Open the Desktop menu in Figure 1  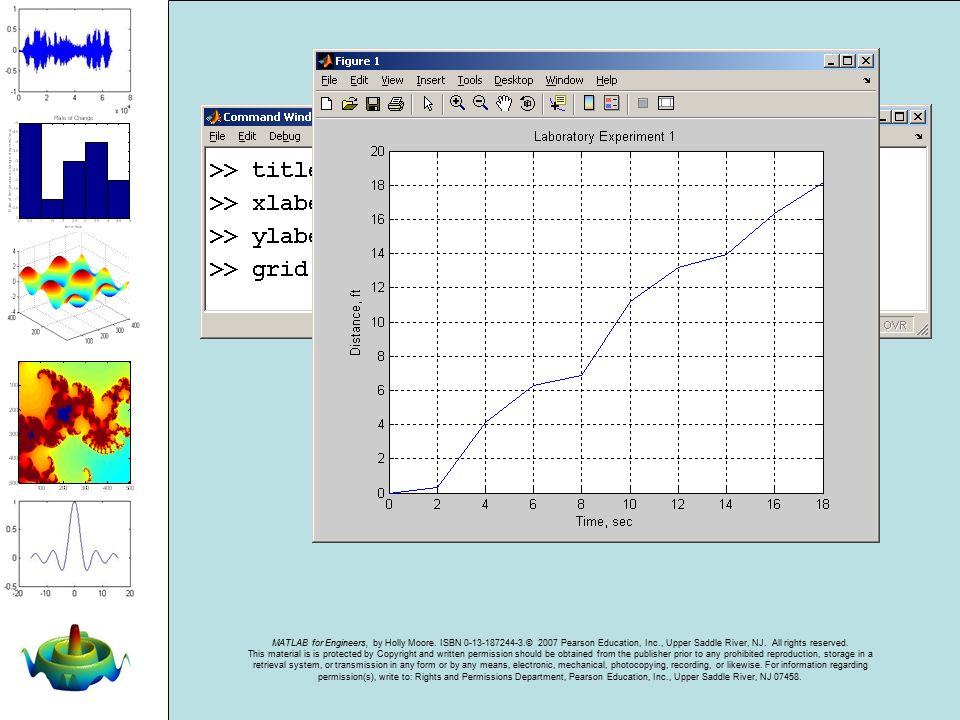coord(514,80)
